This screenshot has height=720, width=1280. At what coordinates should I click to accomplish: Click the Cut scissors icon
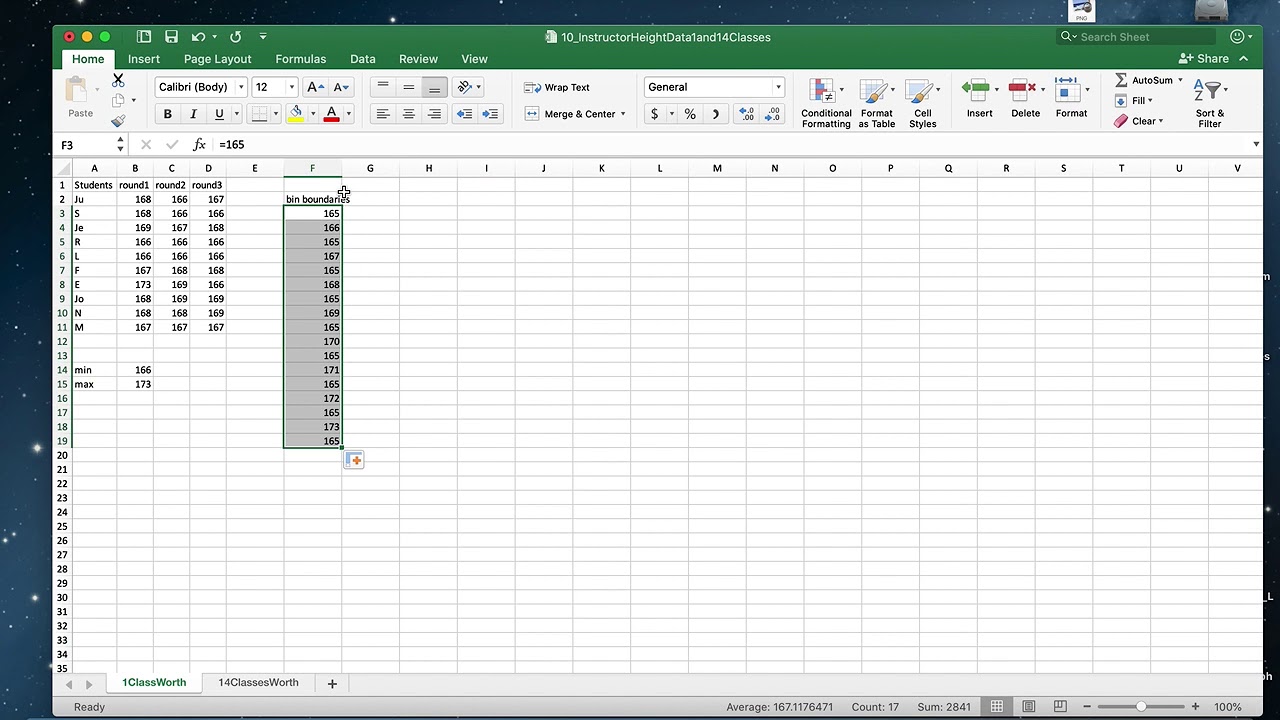point(118,79)
